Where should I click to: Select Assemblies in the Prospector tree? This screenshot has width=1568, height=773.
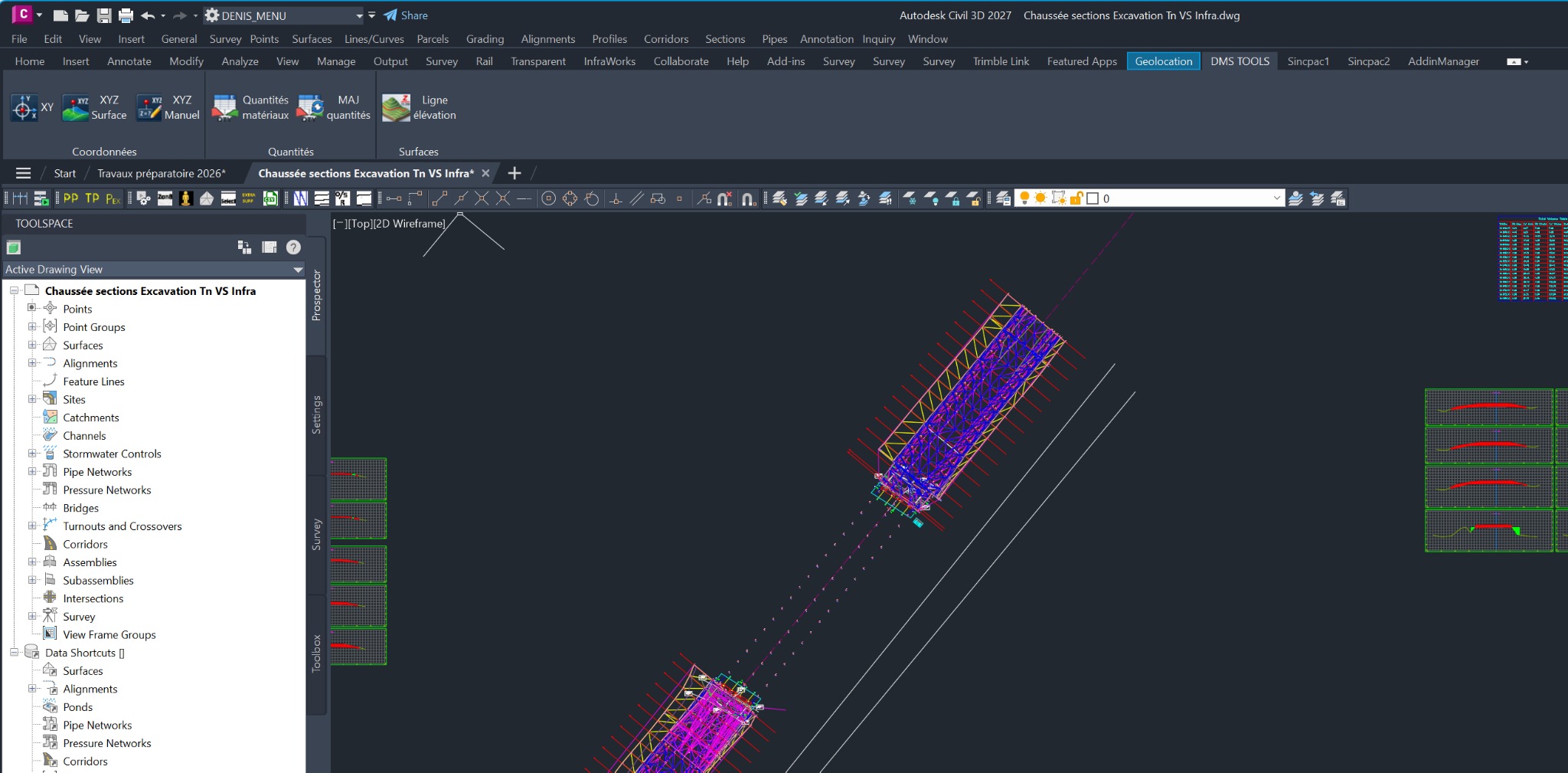(90, 562)
